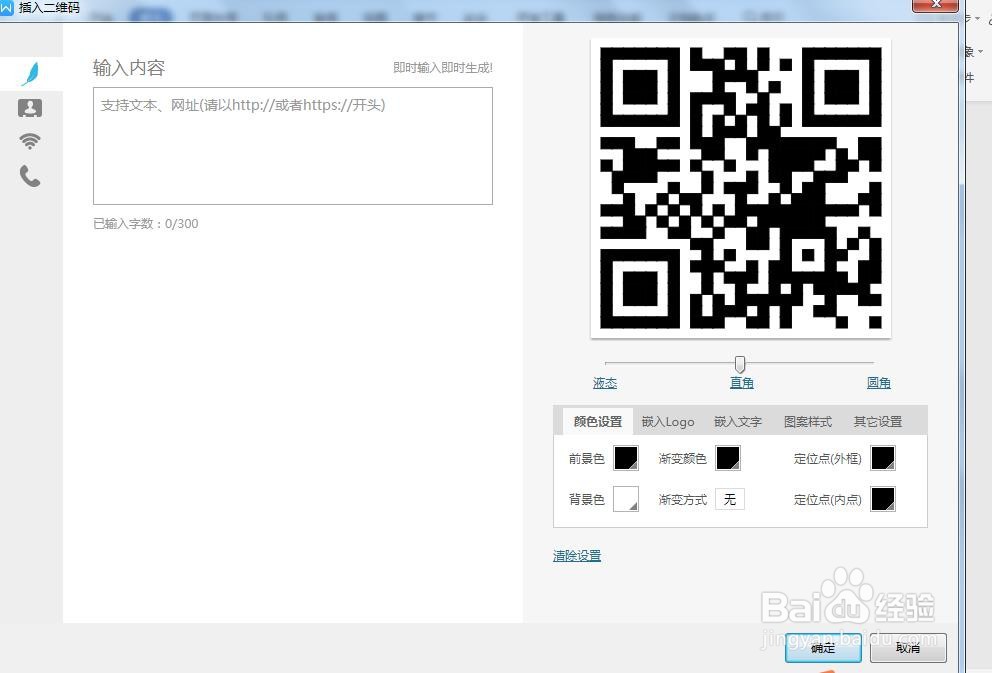
Task: Adjust the QR corner style slider handle
Action: click(x=740, y=364)
